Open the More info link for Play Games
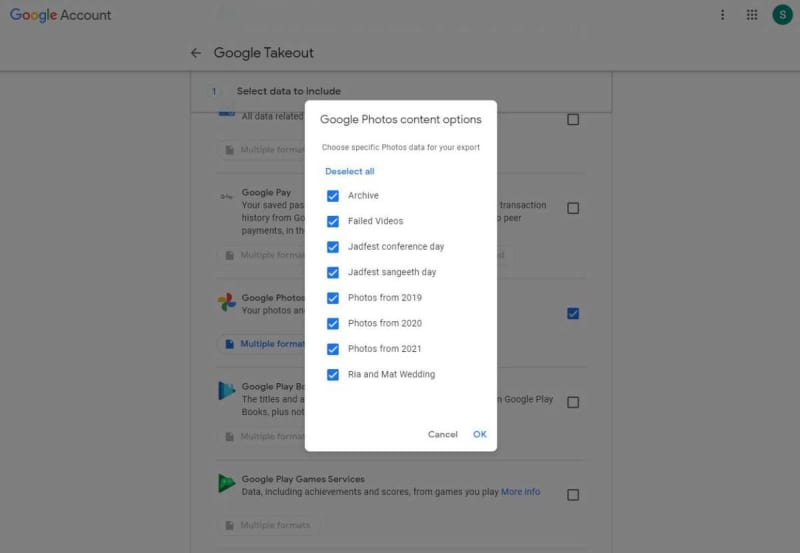800x553 pixels. [x=520, y=492]
